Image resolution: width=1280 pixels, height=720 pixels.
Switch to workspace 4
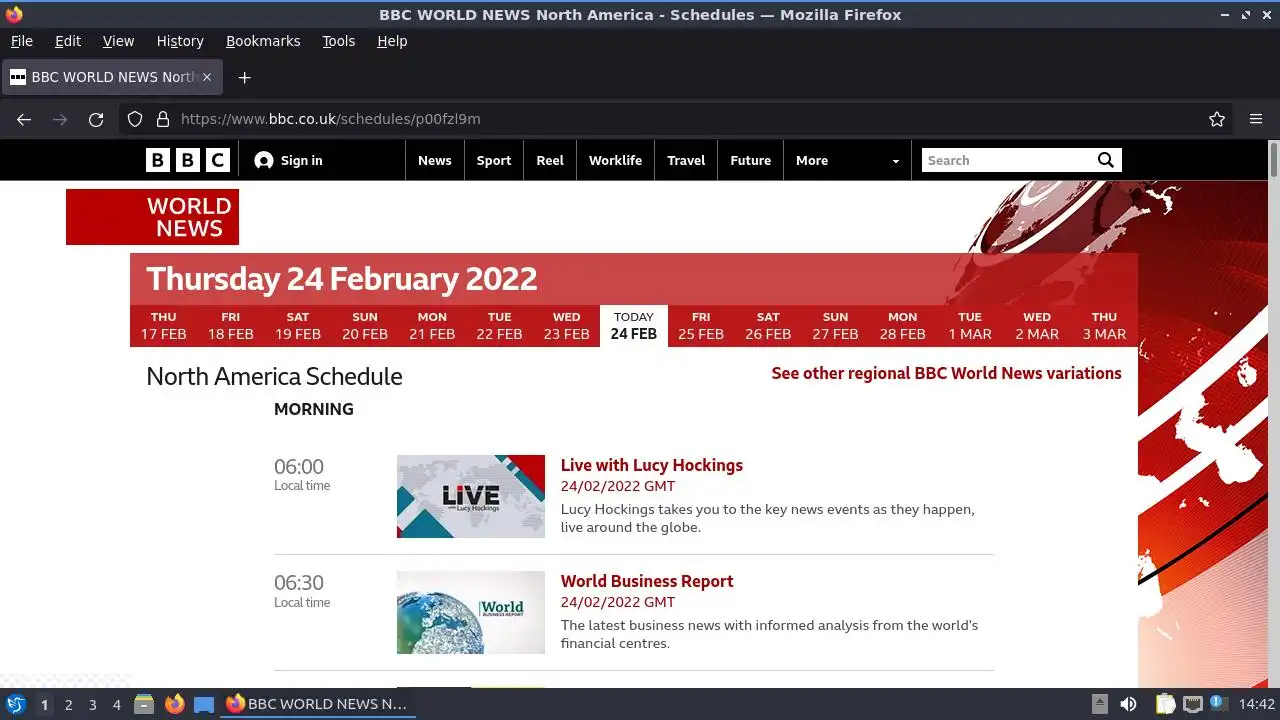pos(117,705)
